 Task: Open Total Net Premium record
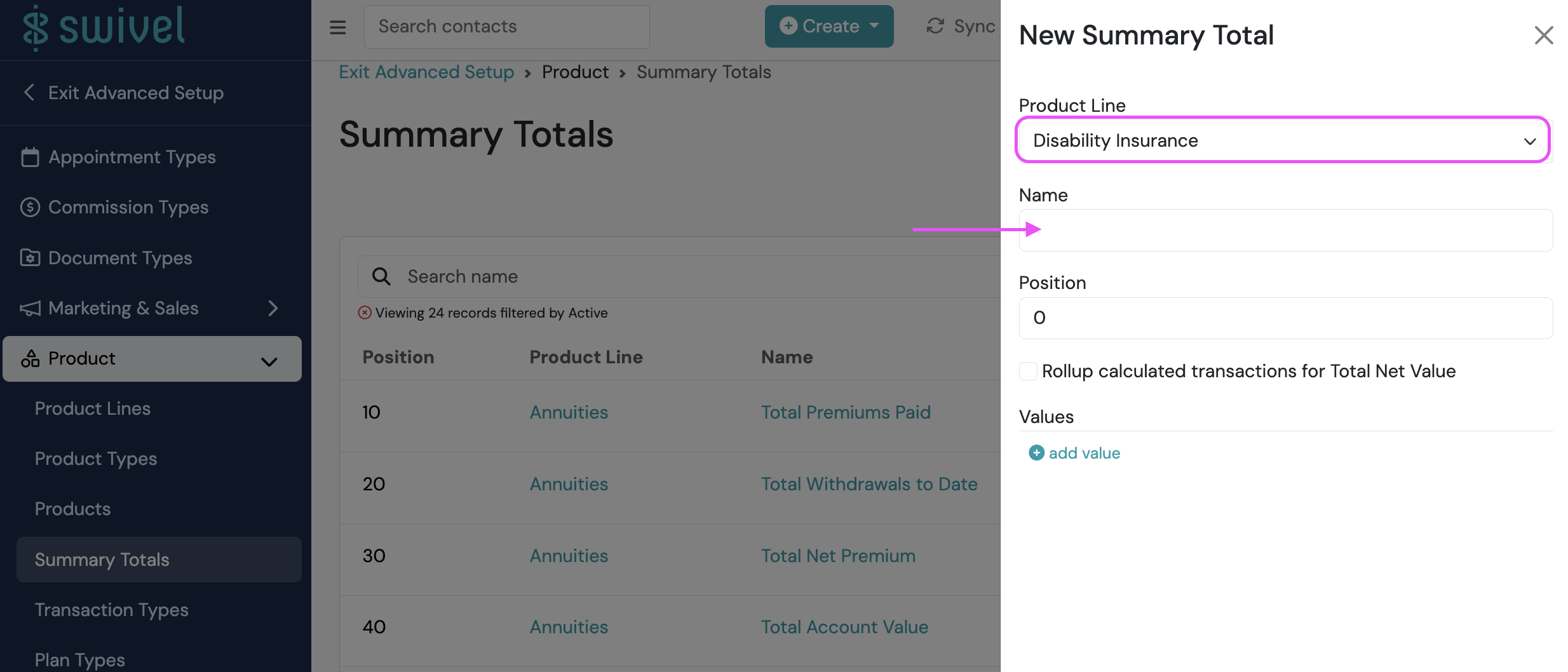pyautogui.click(x=838, y=556)
